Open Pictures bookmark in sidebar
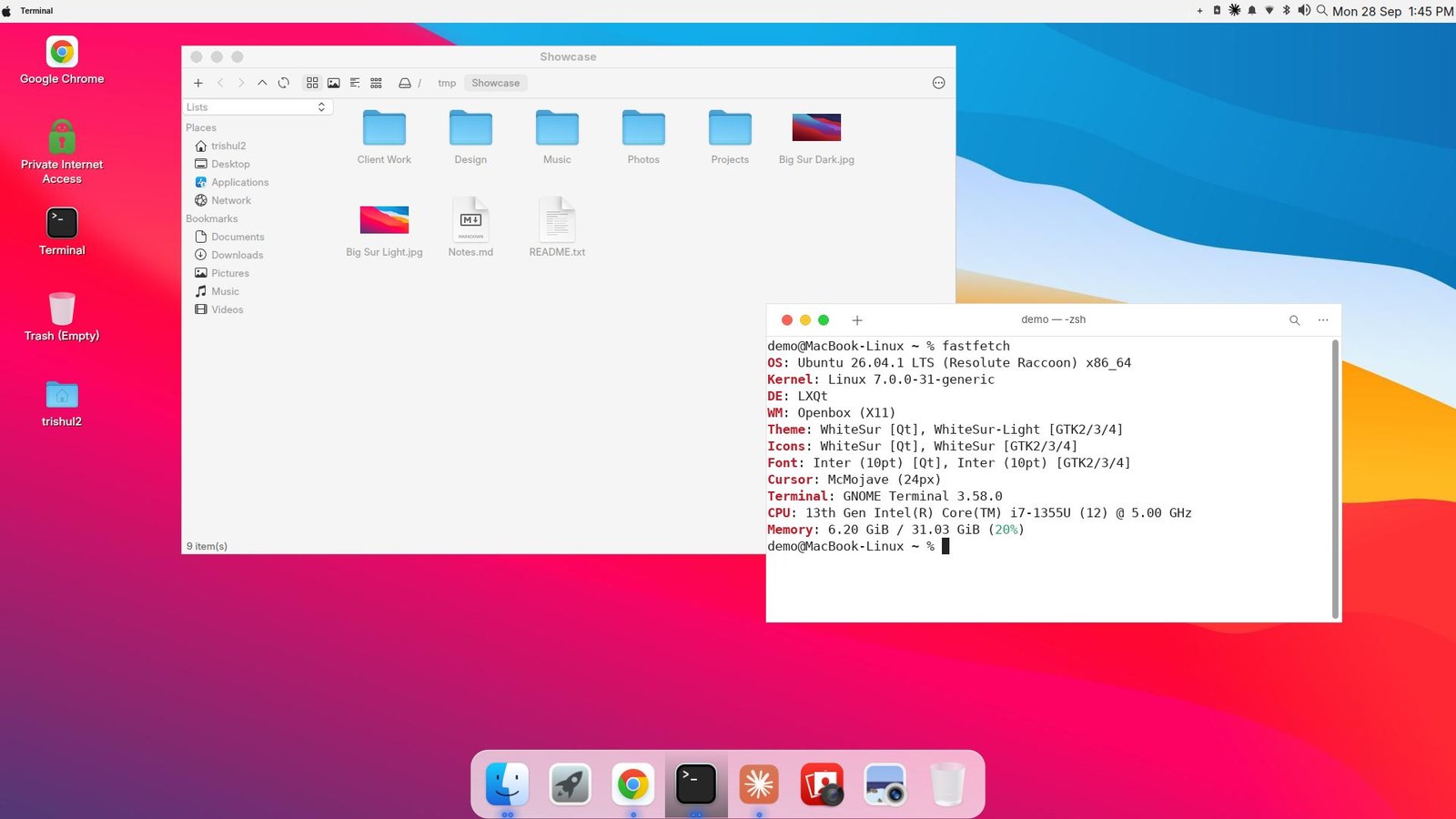 (x=222, y=273)
